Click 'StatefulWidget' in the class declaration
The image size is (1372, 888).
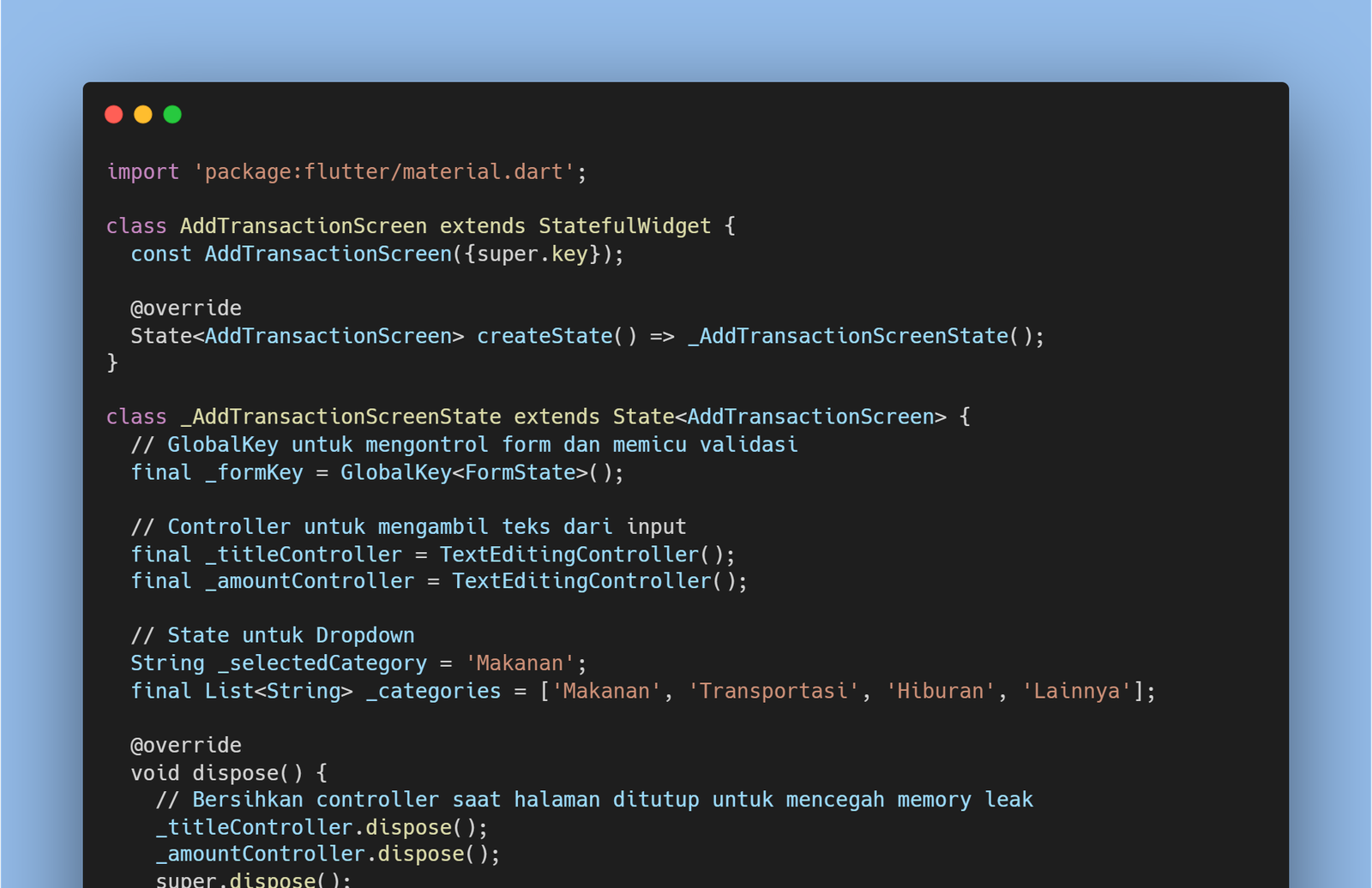tap(625, 226)
